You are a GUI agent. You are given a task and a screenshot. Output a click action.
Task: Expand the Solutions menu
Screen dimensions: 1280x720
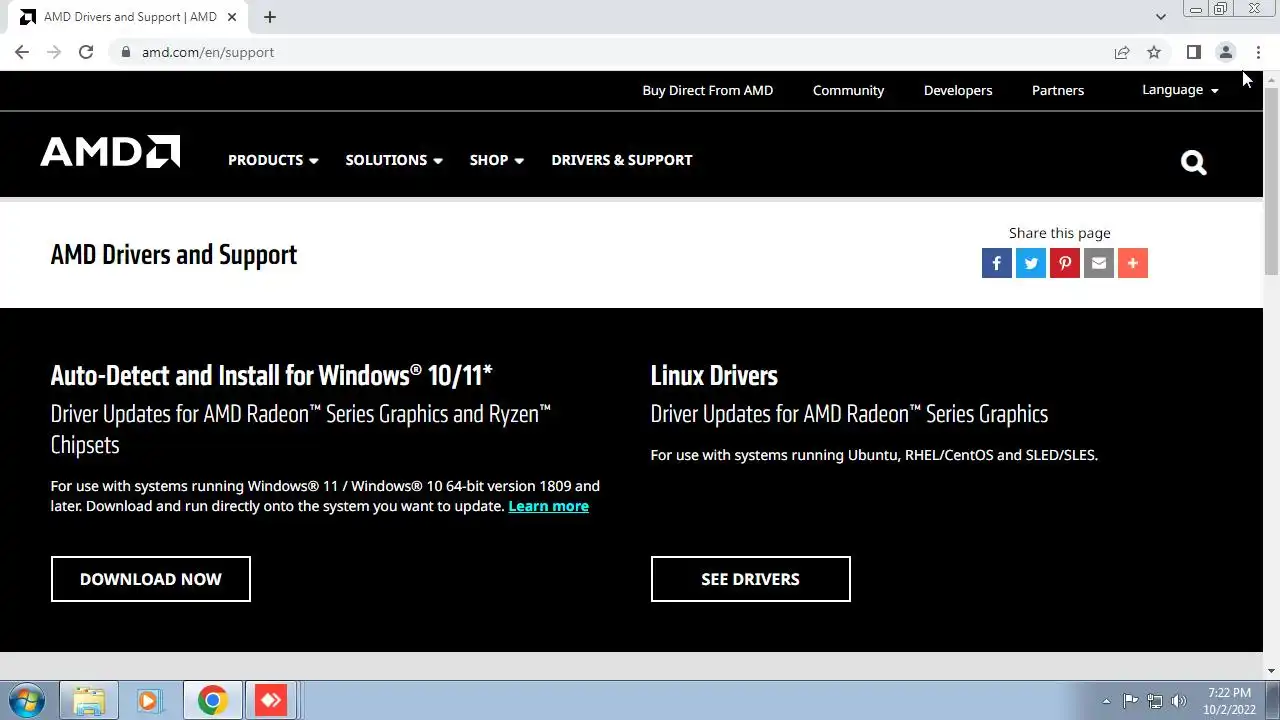(x=394, y=160)
